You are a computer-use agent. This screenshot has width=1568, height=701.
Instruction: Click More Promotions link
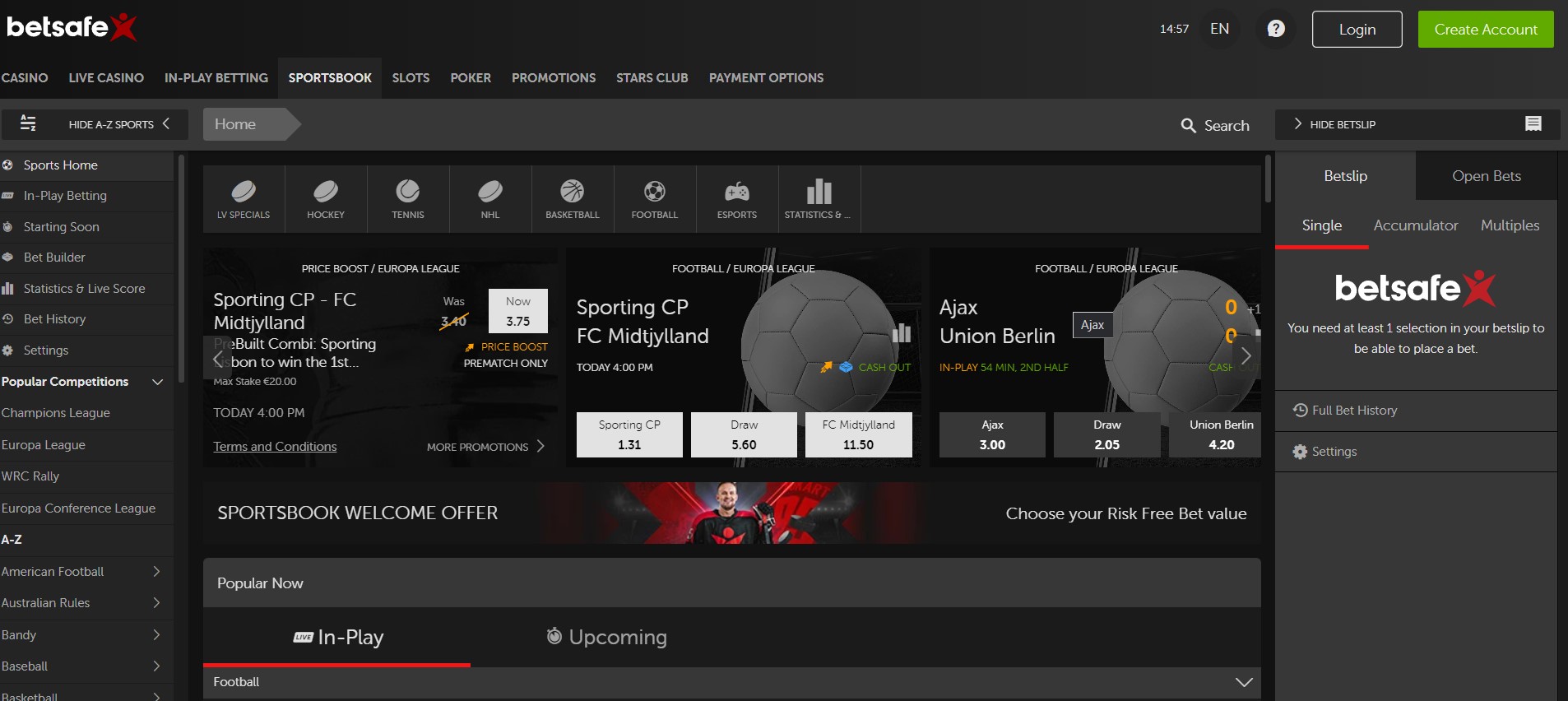click(485, 447)
